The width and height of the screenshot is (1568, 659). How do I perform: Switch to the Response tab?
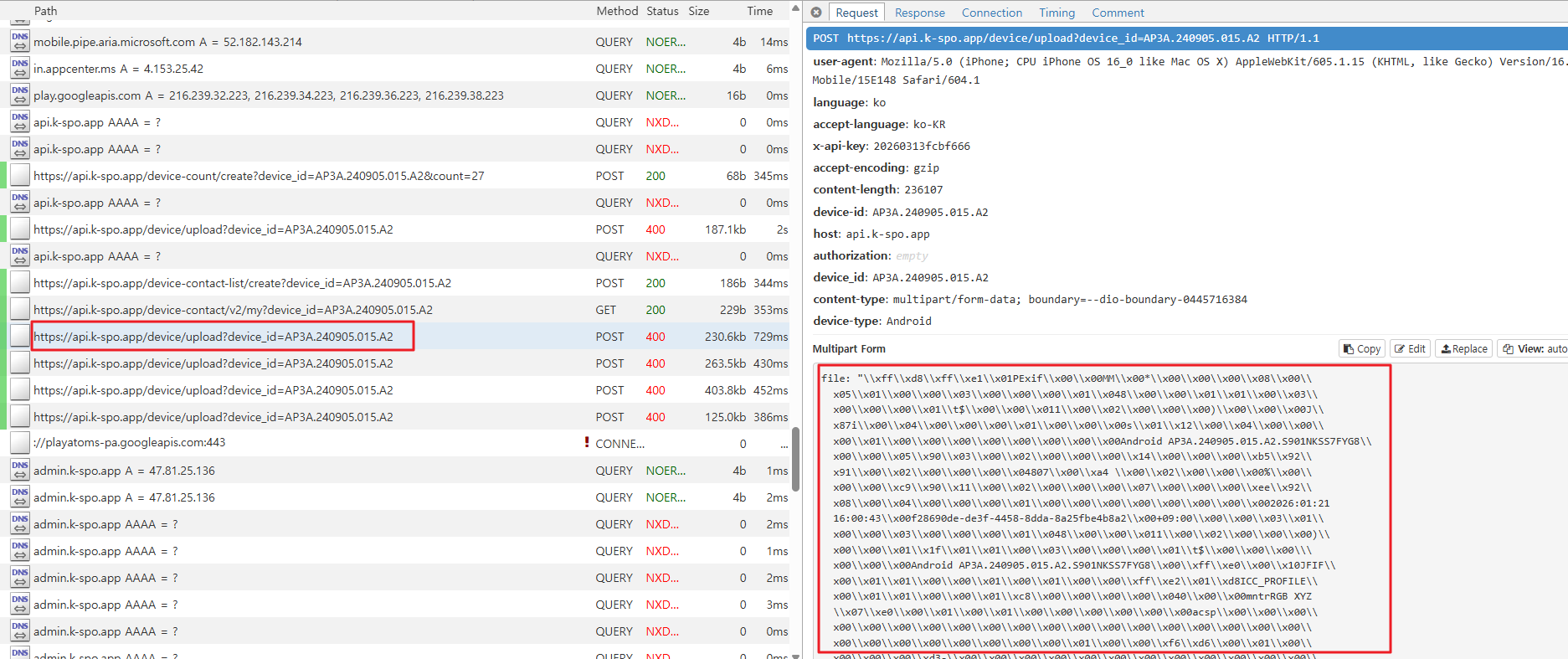tap(919, 13)
